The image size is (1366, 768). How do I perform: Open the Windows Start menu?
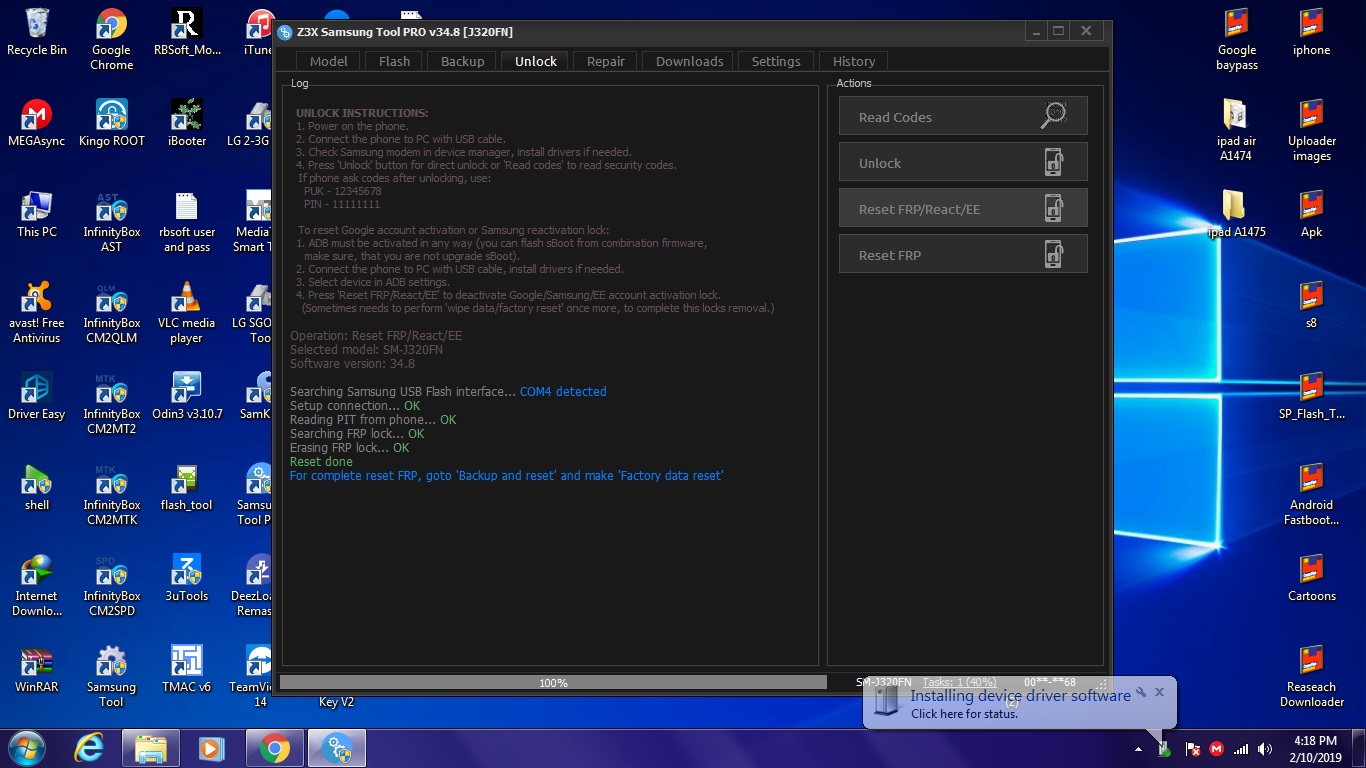pos(27,748)
